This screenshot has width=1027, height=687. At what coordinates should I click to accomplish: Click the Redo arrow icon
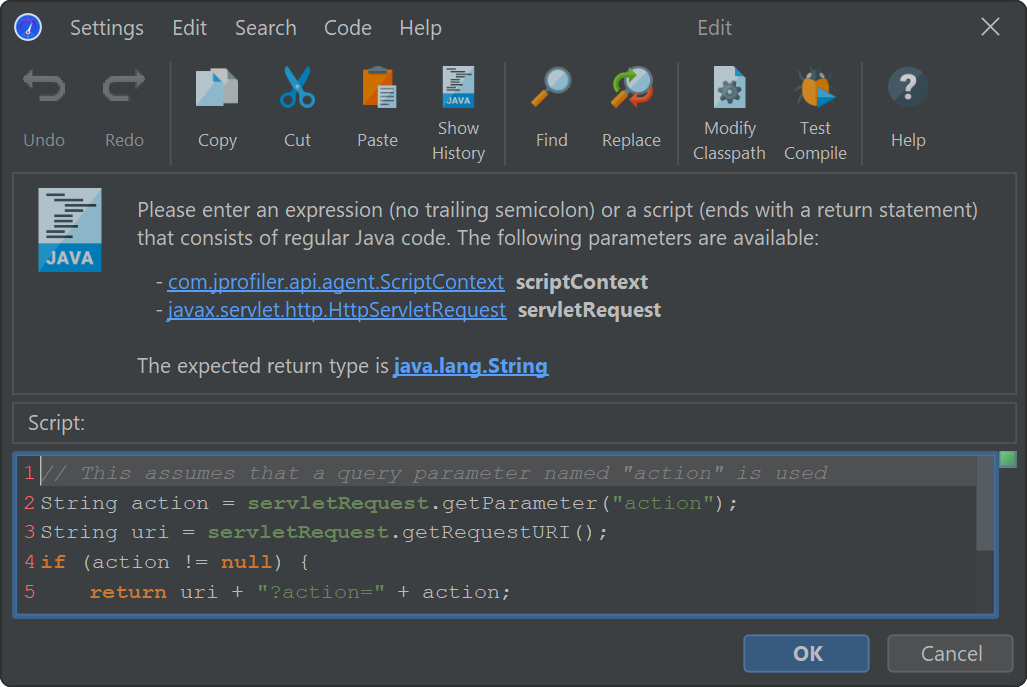point(124,89)
